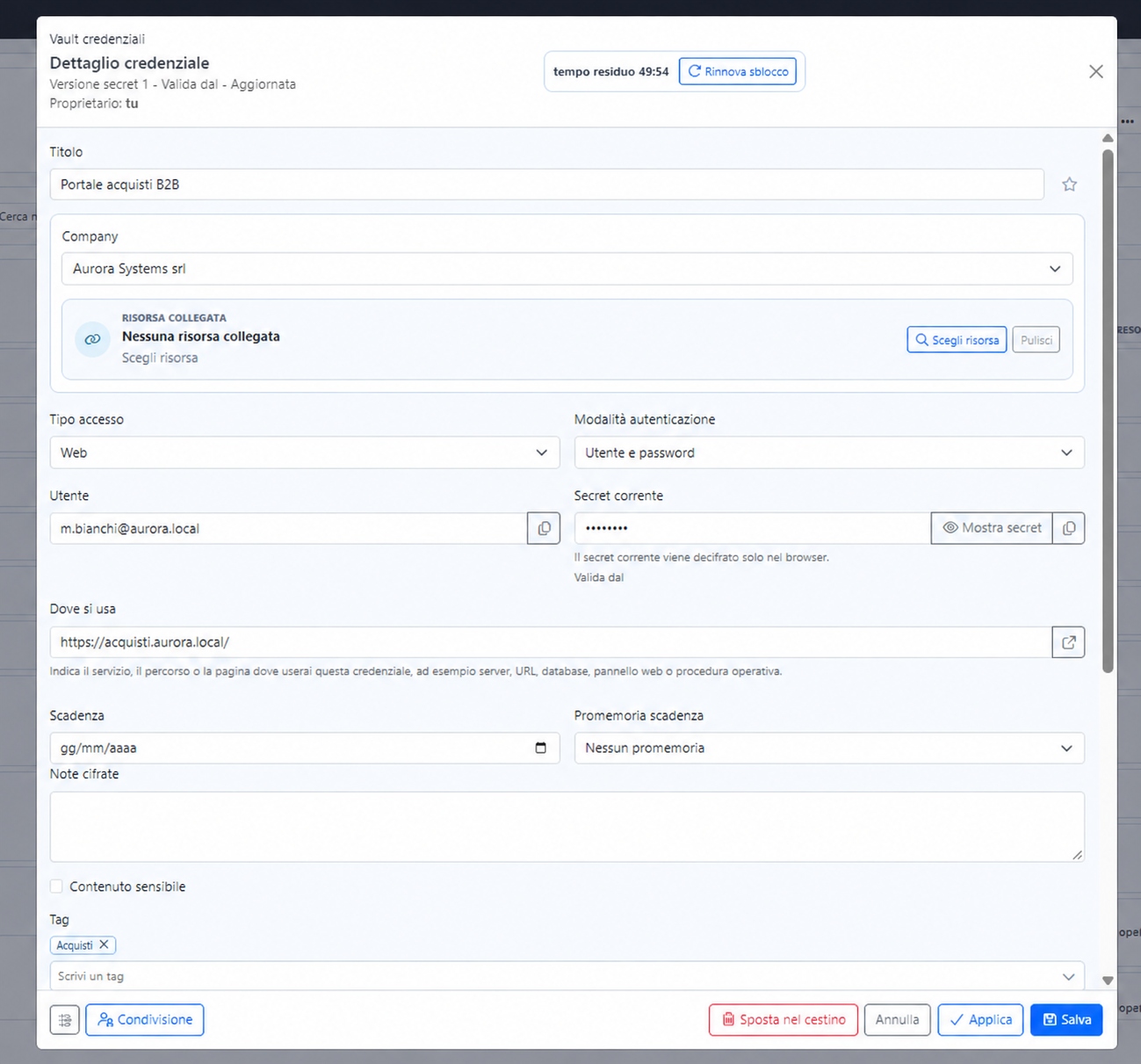Open the Company dropdown
1141x1064 pixels.
567,269
